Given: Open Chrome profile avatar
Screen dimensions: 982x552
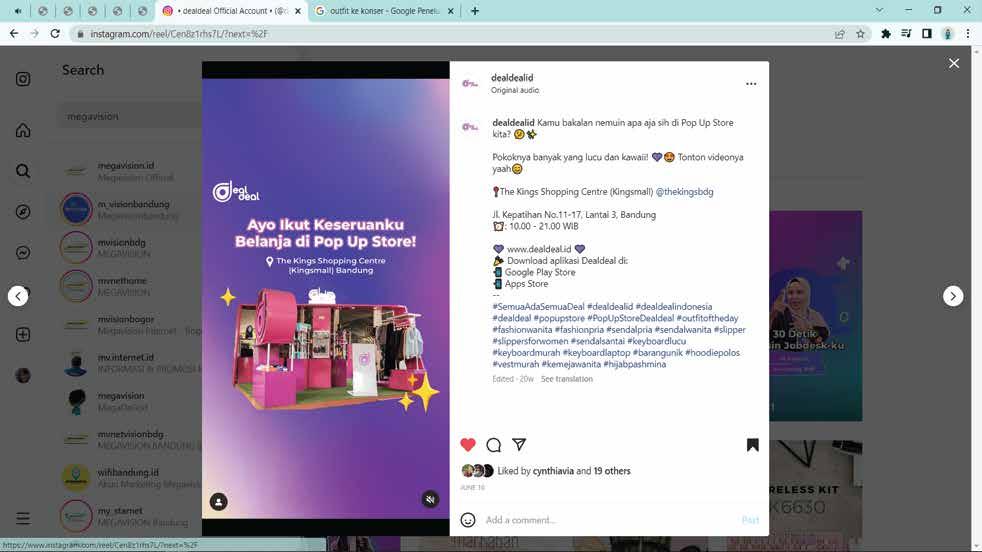Looking at the screenshot, I should coord(948,34).
